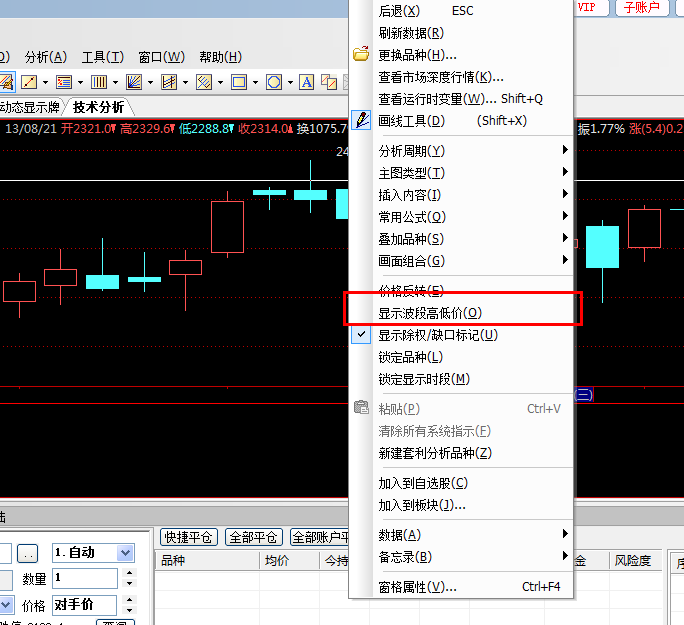Click the 全部账户平仓 button
This screenshot has height=625, width=684.
click(319, 537)
